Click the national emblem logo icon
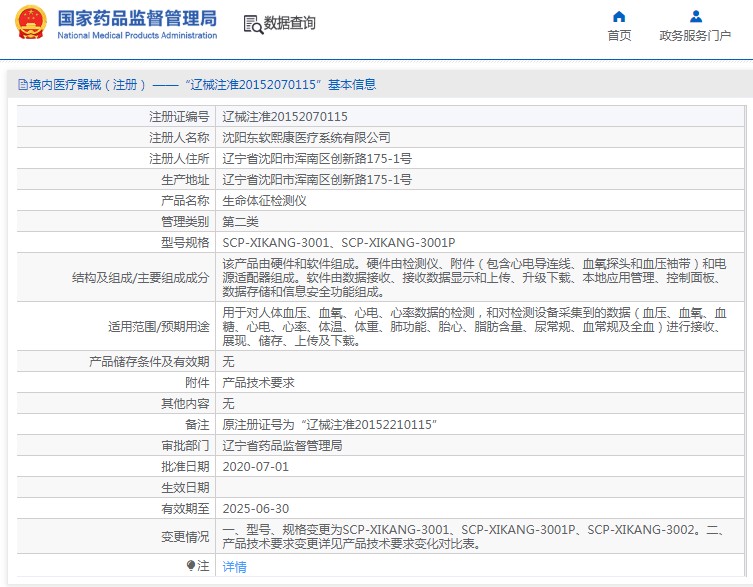The width and height of the screenshot is (753, 587). 31,23
